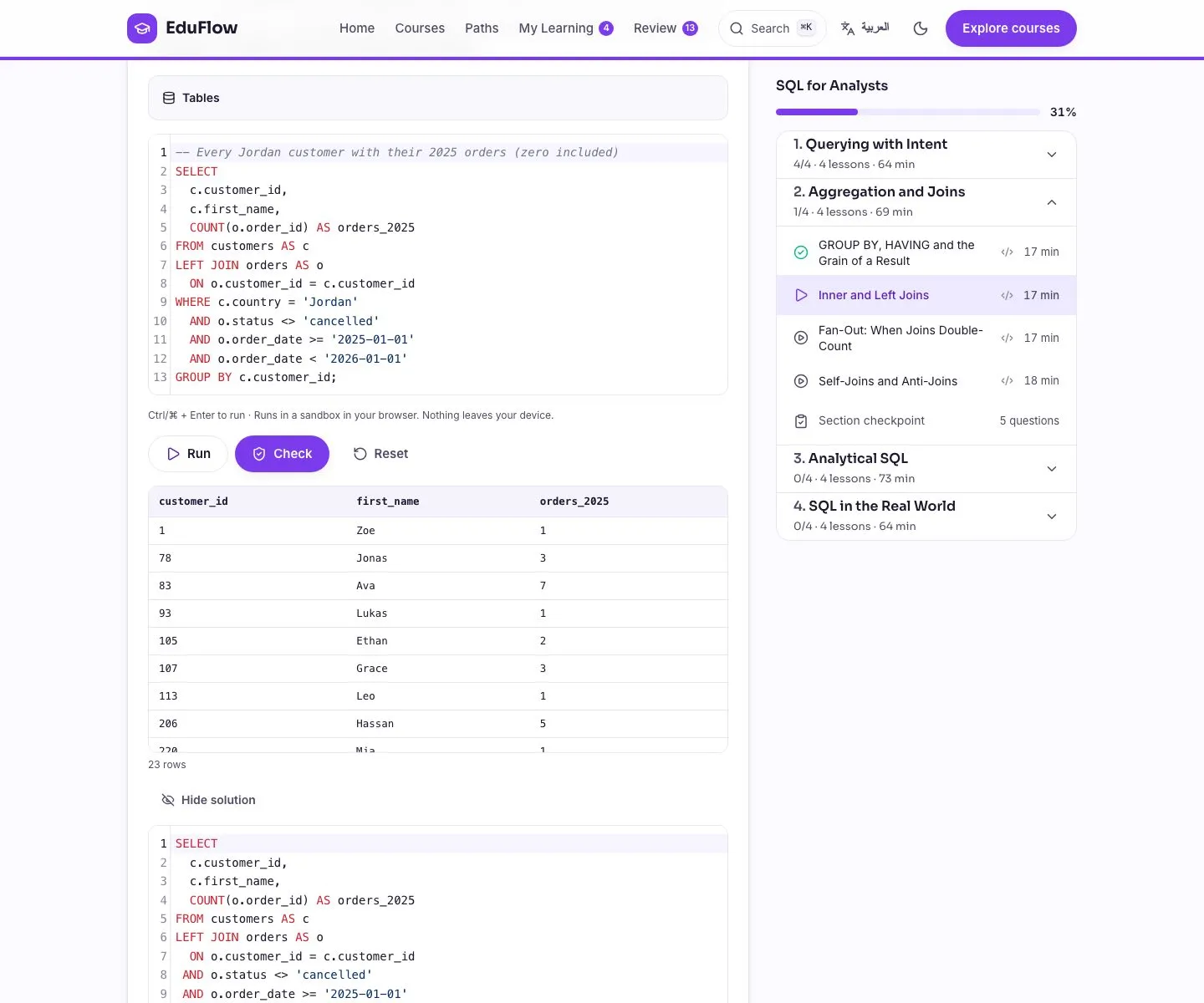Expand the Analytical SQL section
The height and width of the screenshot is (1003, 1204).
[x=926, y=469]
